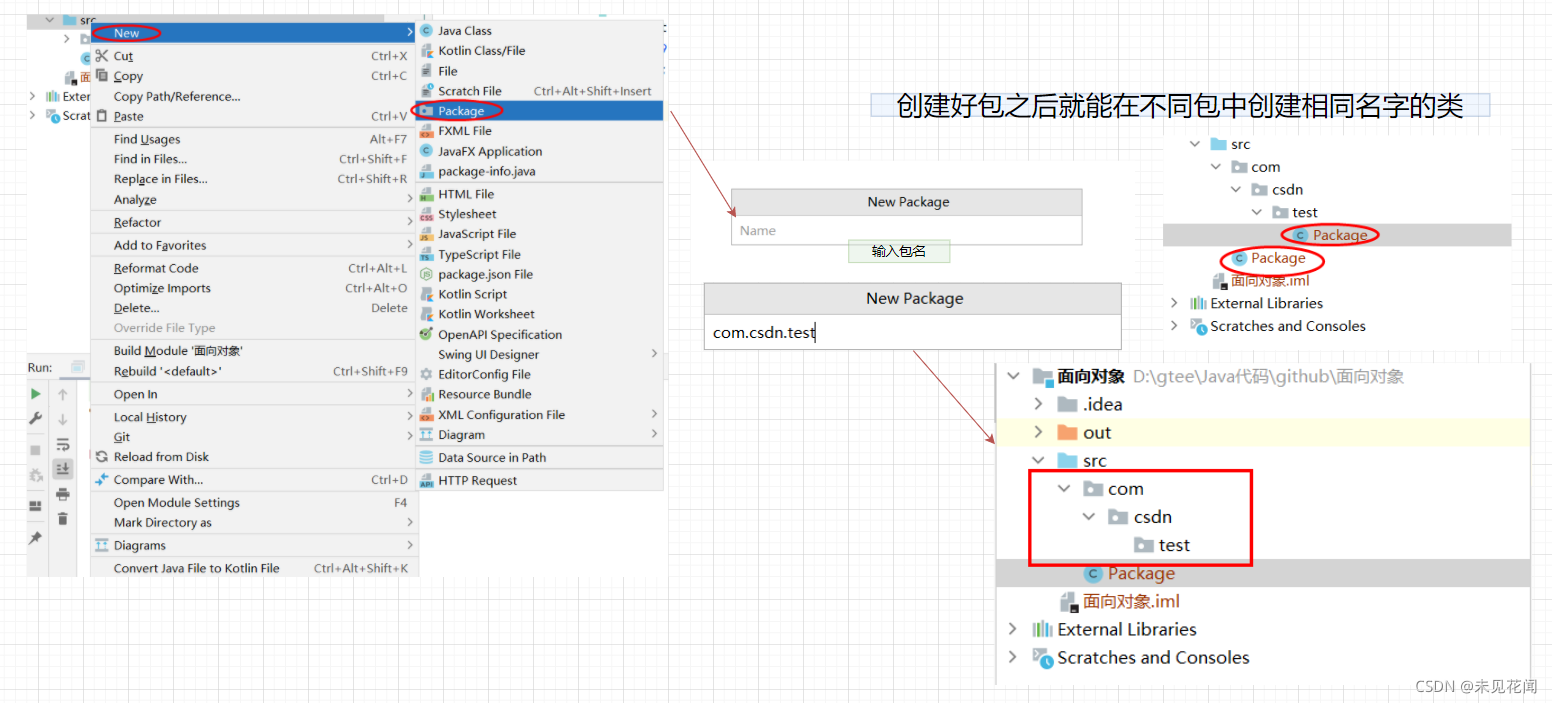
Task: Choose Copy Path/Reference... from context menu
Action: pyautogui.click(x=252, y=96)
